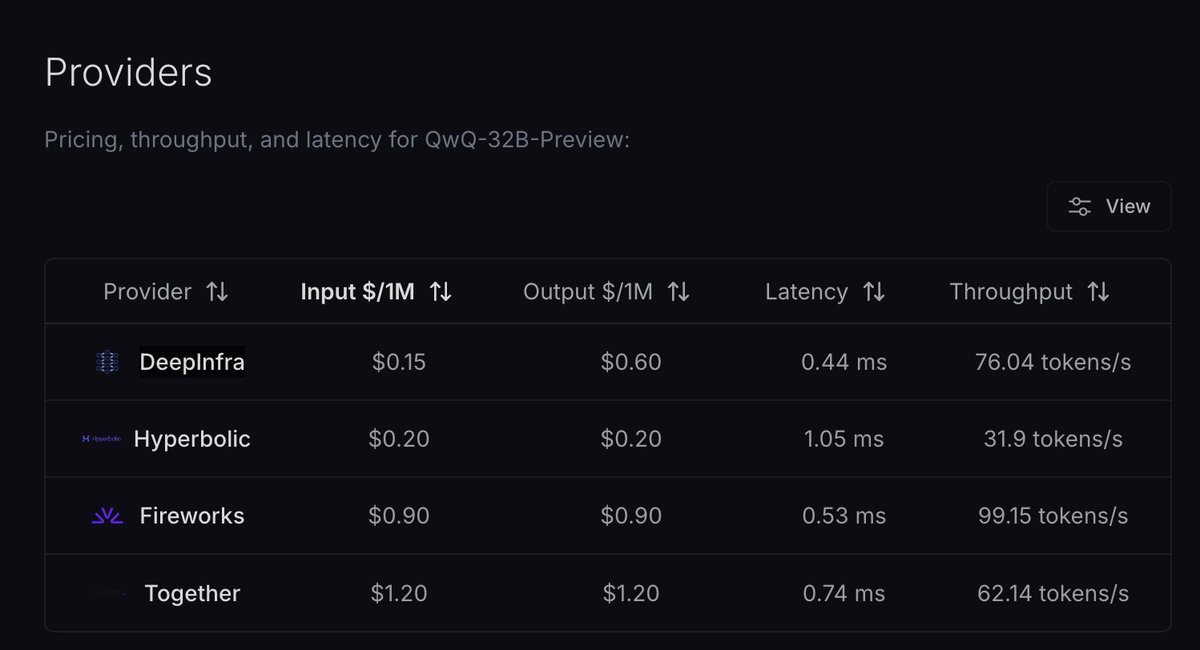Select the Latency column header label
The width and height of the screenshot is (1200, 650).
coord(806,292)
